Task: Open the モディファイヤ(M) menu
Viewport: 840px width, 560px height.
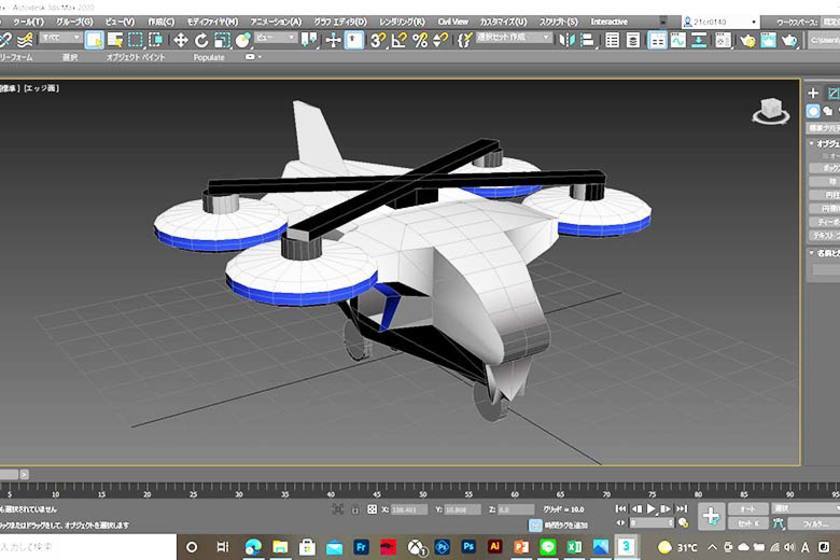Action: (210, 21)
